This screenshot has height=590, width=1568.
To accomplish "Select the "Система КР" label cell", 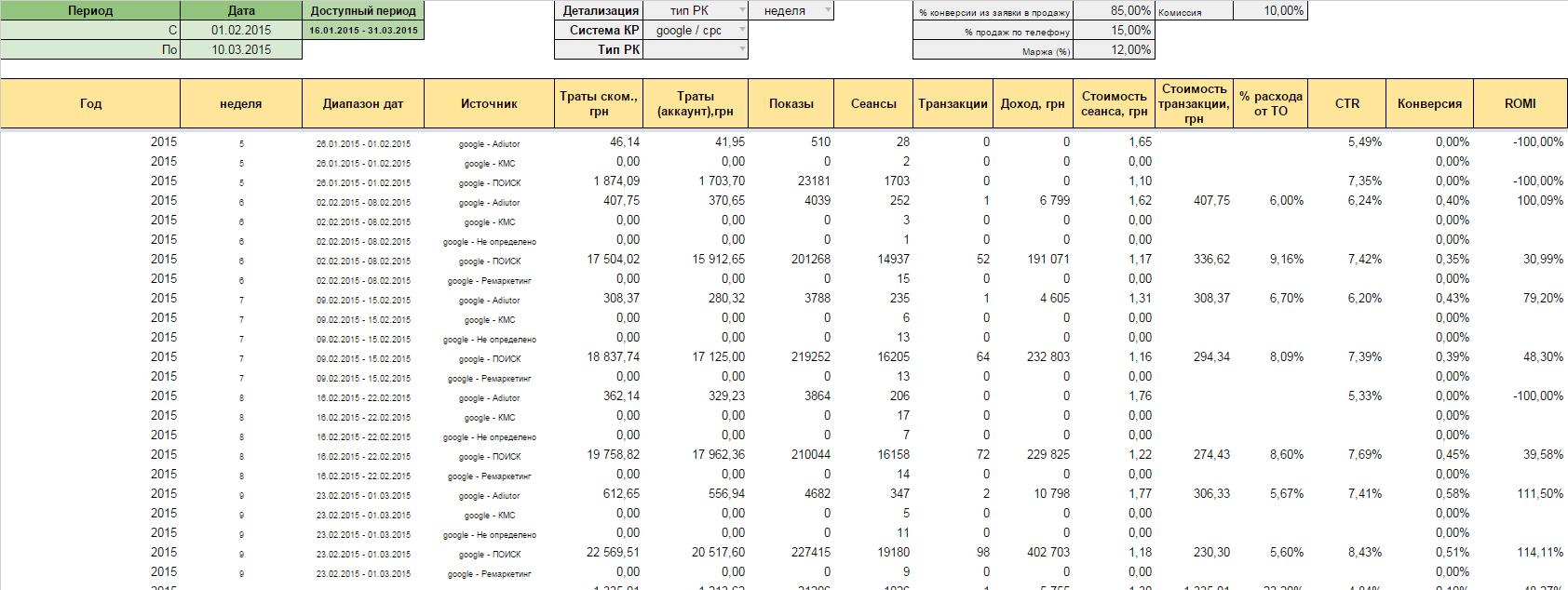I will (599, 30).
